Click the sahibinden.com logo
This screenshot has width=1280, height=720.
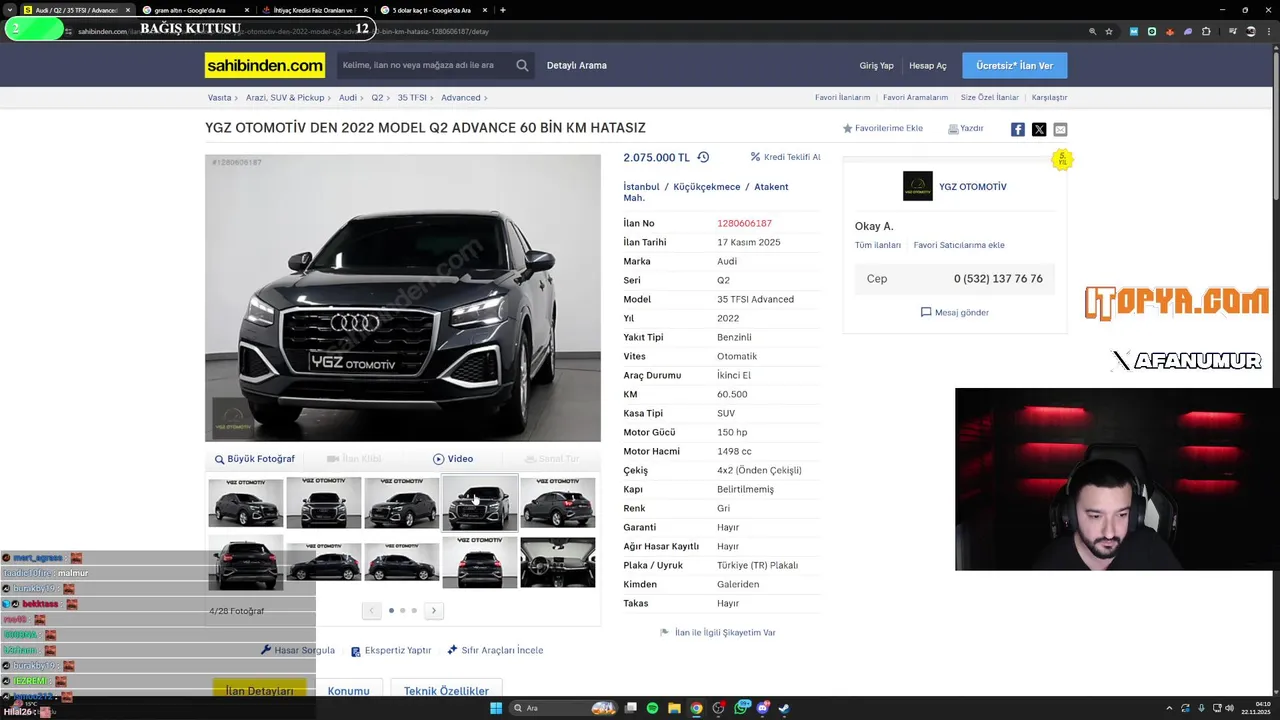tap(265, 65)
